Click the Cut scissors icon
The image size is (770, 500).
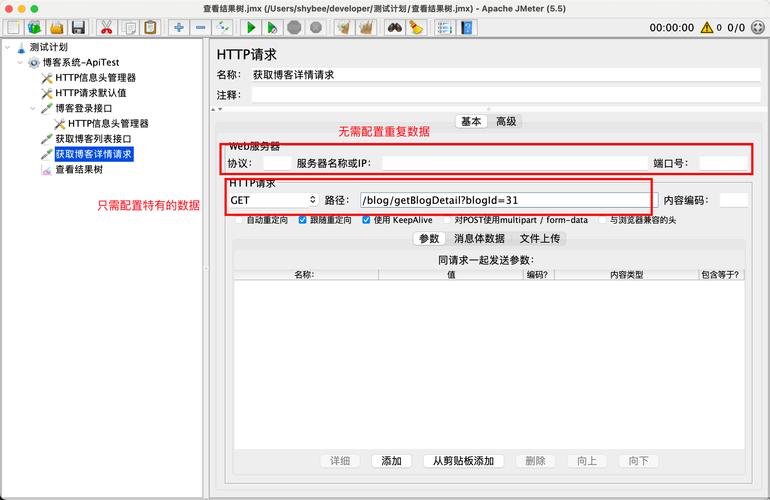click(x=106, y=28)
